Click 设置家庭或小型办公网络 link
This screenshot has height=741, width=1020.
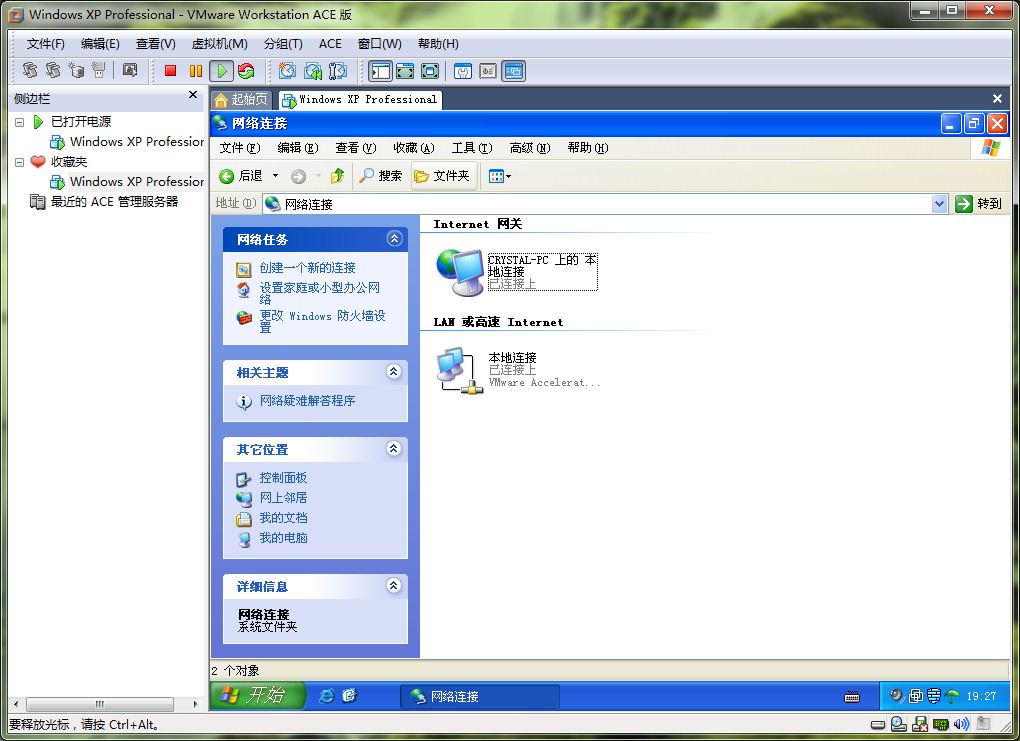tap(319, 293)
